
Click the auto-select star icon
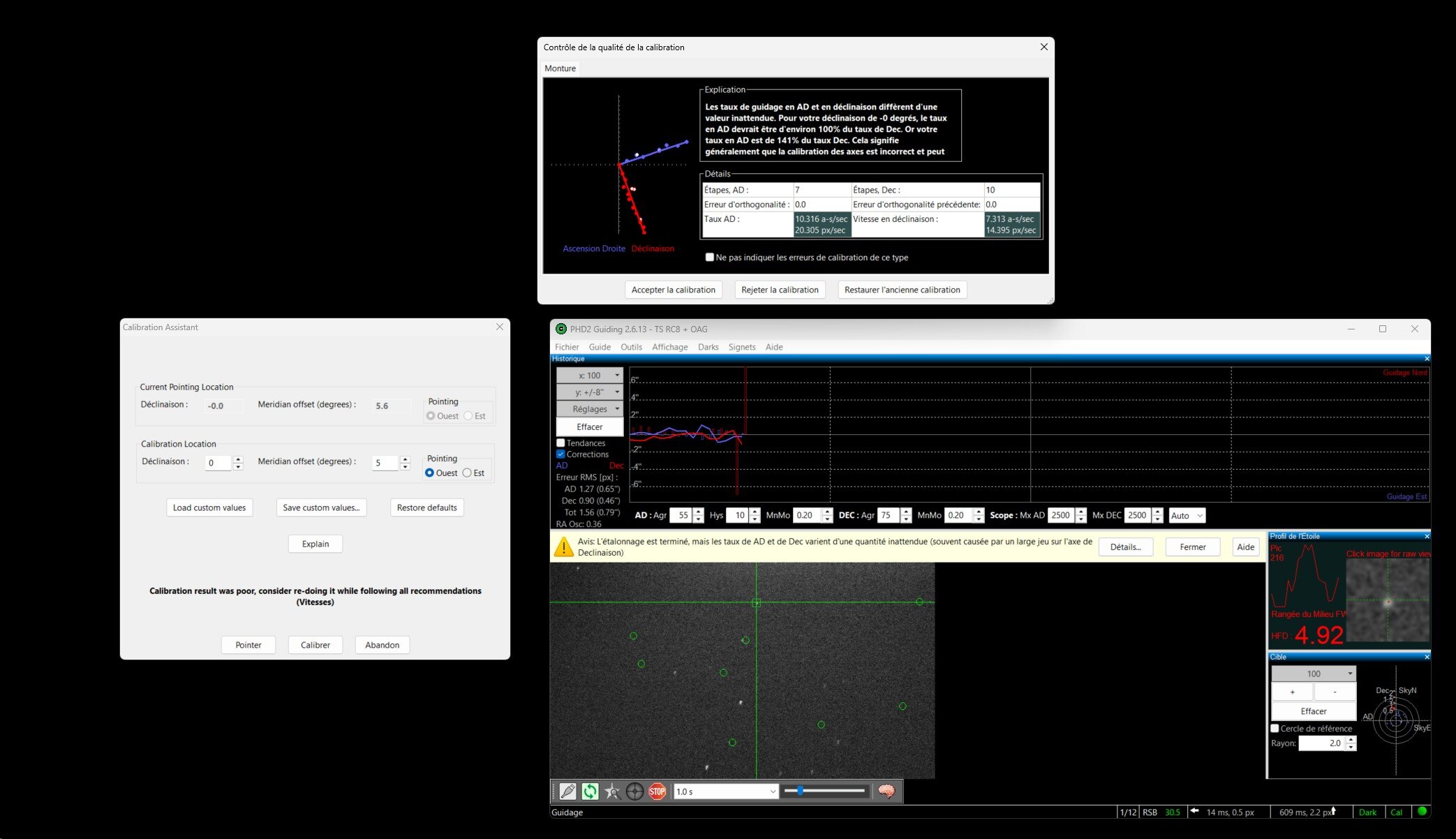click(x=612, y=791)
